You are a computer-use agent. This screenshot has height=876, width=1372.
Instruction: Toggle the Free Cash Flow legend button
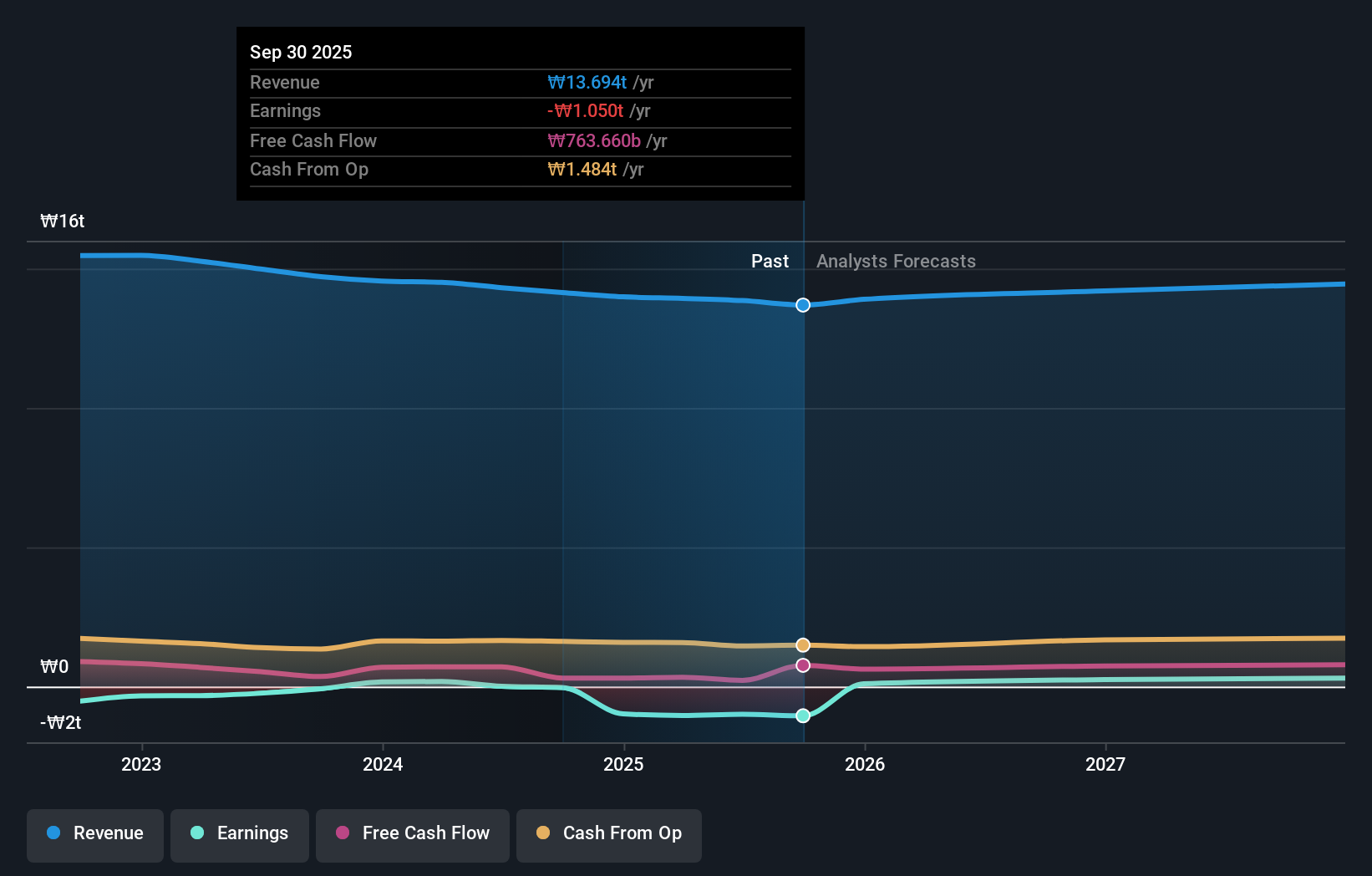413,835
